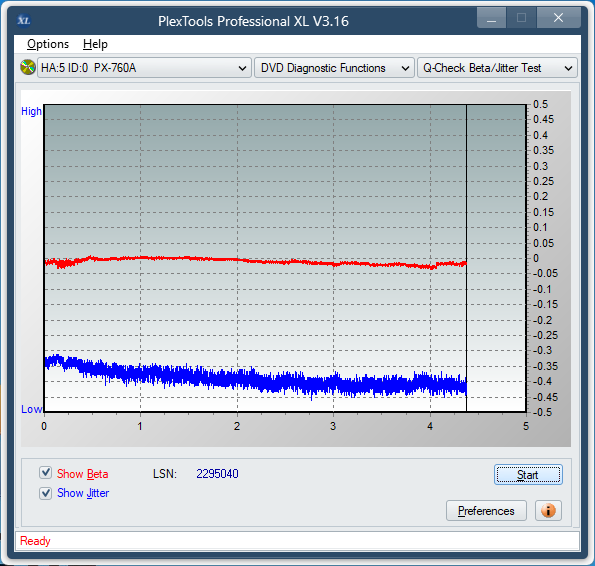Click the Ready status bar
The width and height of the screenshot is (595, 566).
coord(297,541)
